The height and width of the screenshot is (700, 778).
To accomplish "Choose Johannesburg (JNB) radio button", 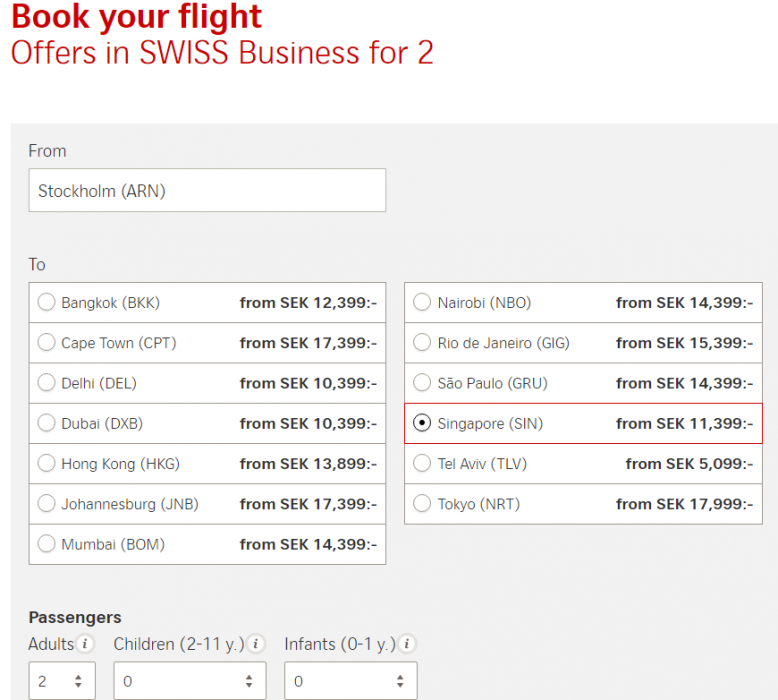I will [x=46, y=504].
